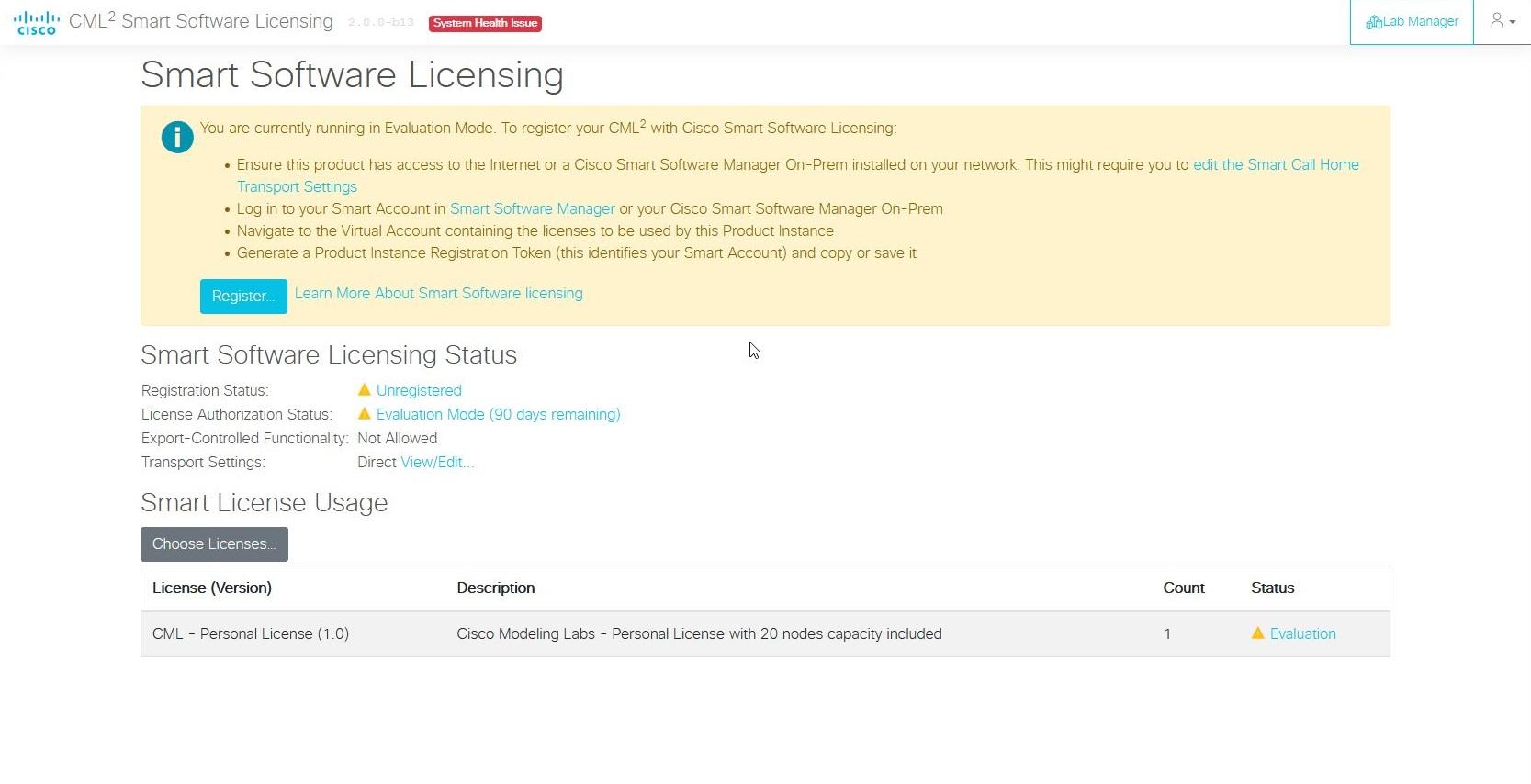Open Learn More About Smart Software licensing
This screenshot has height=784, width=1531.
pyautogui.click(x=438, y=294)
